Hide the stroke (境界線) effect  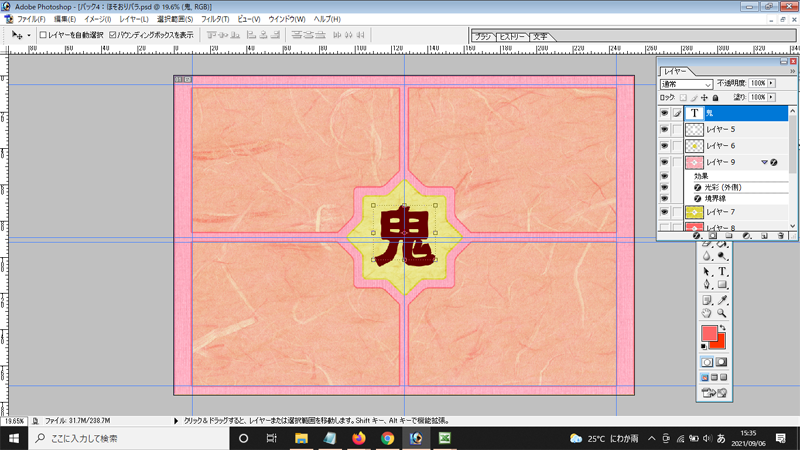click(664, 198)
